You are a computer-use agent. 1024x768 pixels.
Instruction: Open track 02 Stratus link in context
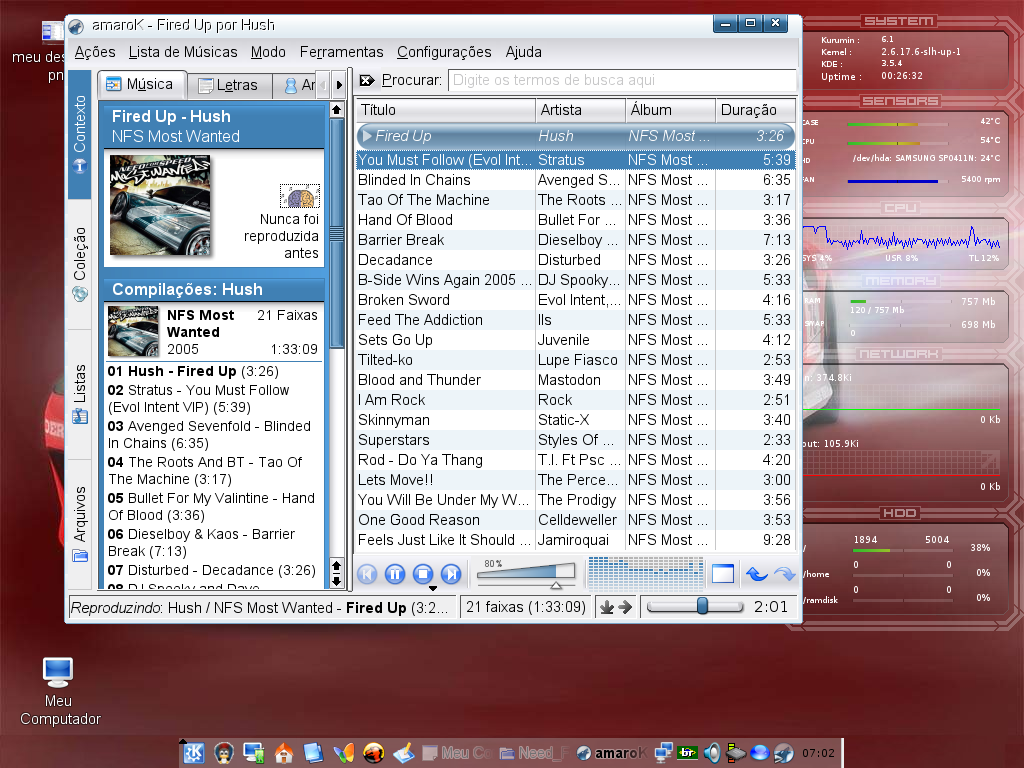coord(199,398)
